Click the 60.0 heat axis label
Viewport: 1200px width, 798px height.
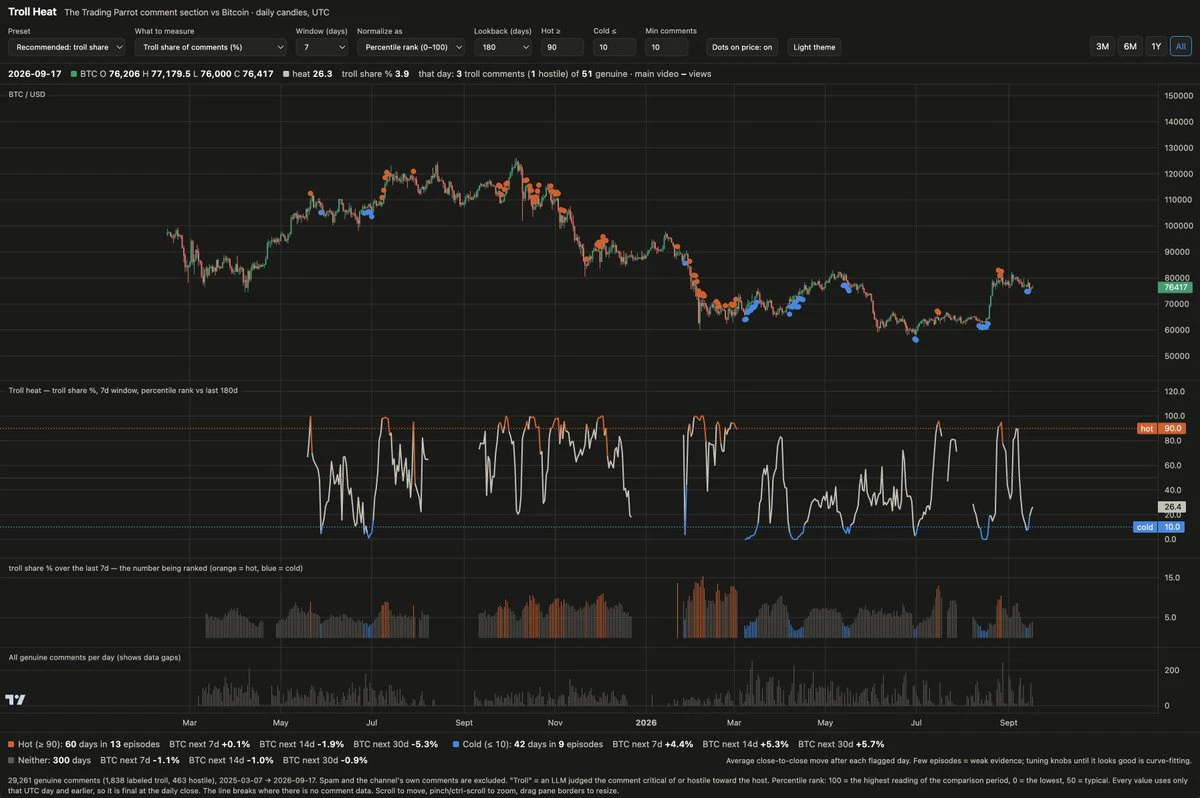click(1175, 465)
